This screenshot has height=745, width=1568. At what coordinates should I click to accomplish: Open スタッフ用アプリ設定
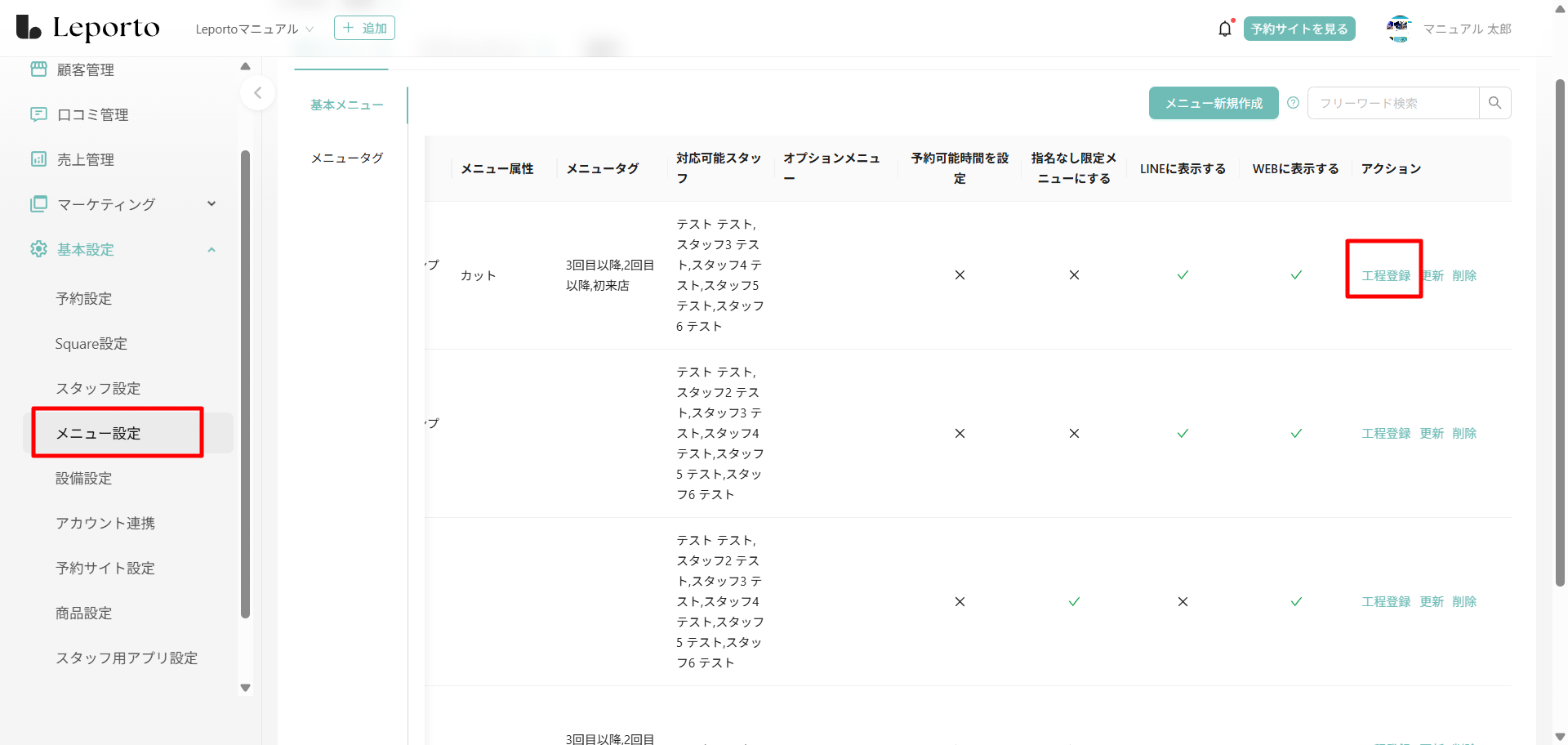127,658
